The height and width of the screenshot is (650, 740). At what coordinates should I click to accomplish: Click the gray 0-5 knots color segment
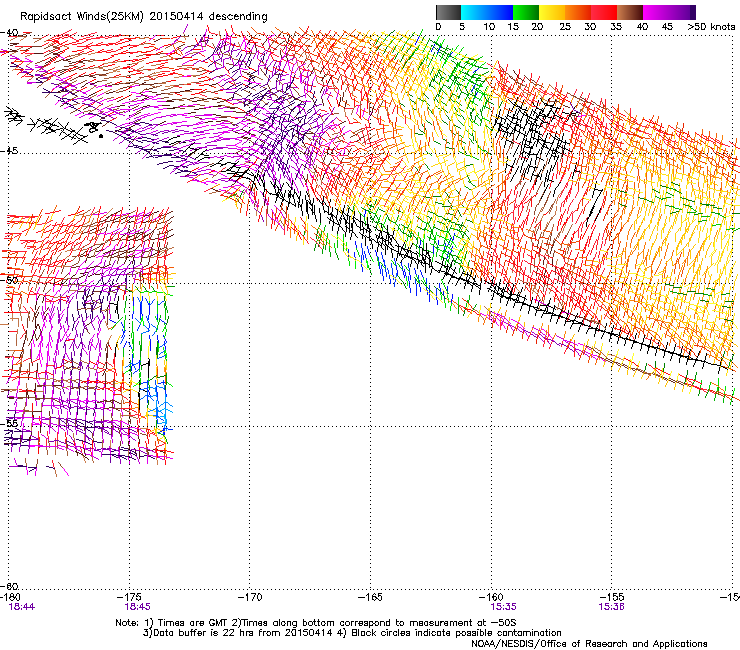click(x=448, y=12)
